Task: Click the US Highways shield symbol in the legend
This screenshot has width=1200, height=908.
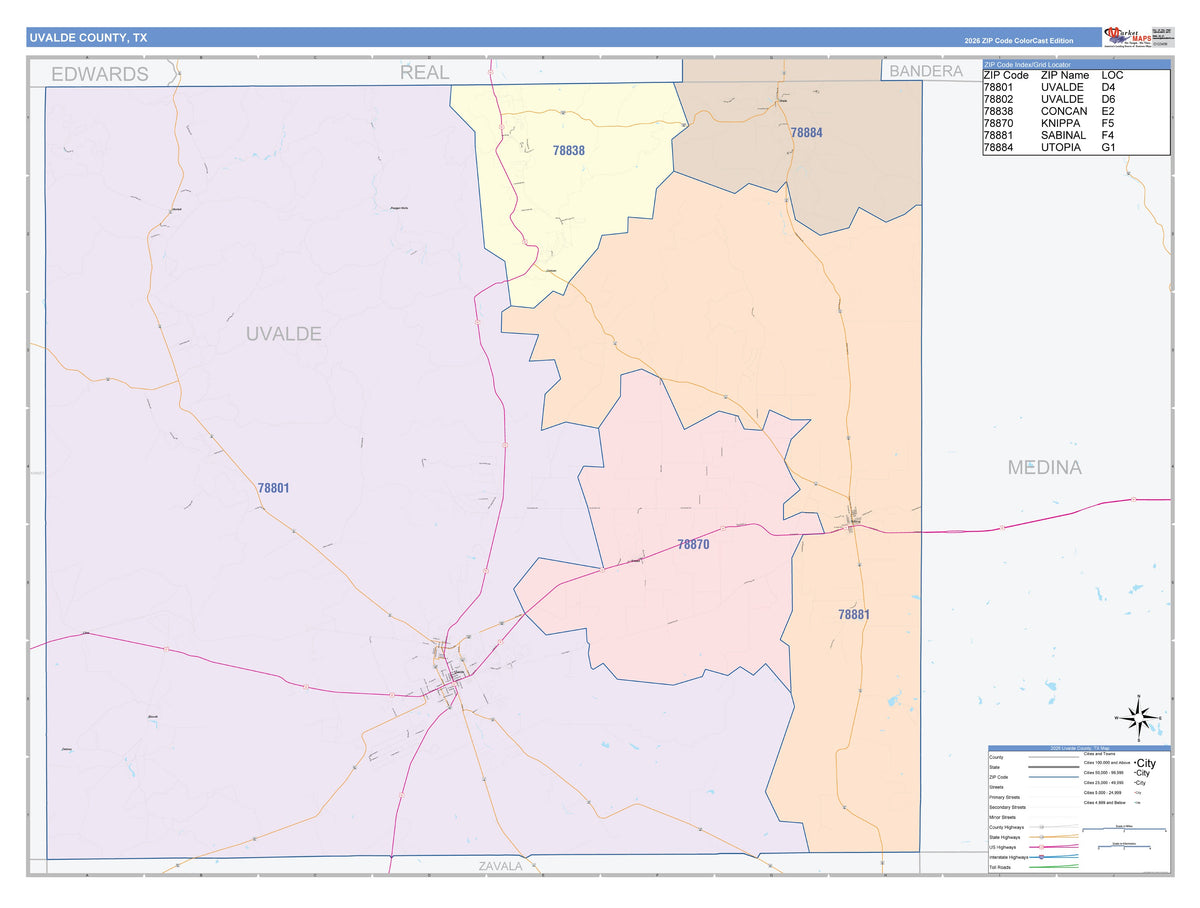Action: click(1041, 847)
